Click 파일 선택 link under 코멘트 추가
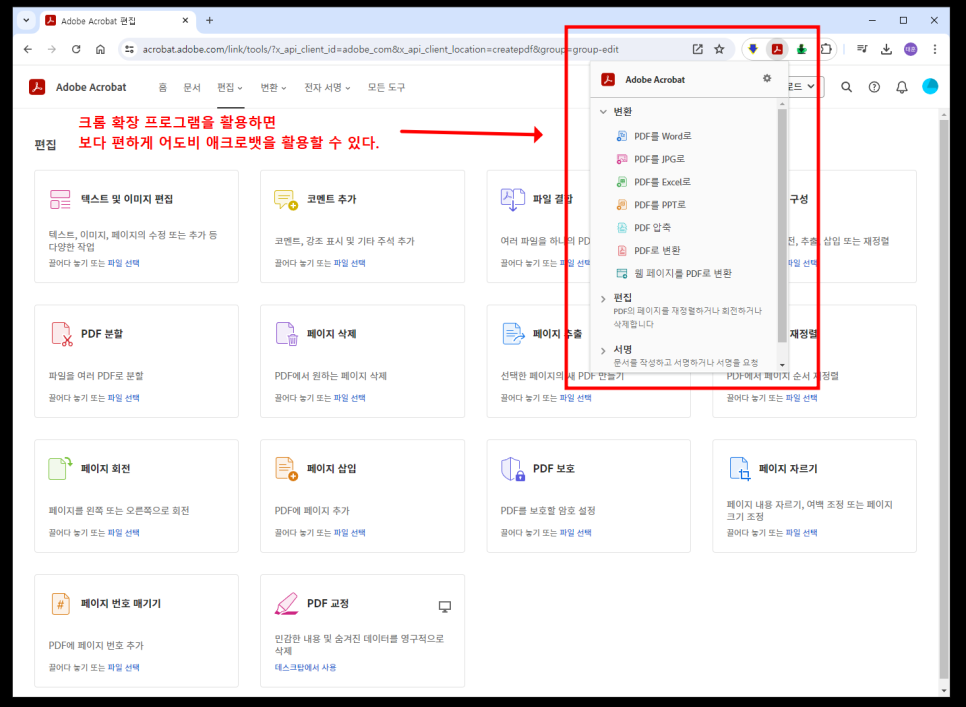 click(349, 263)
